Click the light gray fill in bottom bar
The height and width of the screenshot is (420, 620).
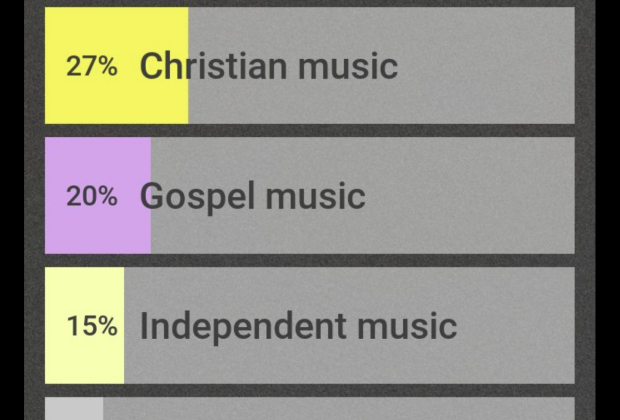[x=74, y=409]
